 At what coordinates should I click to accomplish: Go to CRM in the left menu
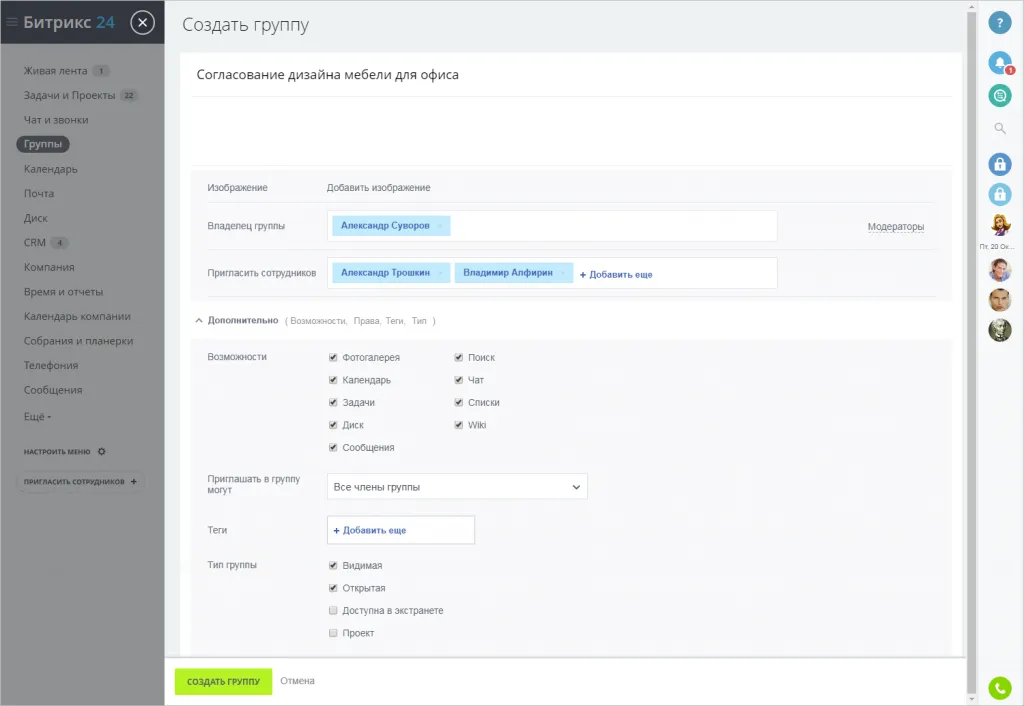35,243
